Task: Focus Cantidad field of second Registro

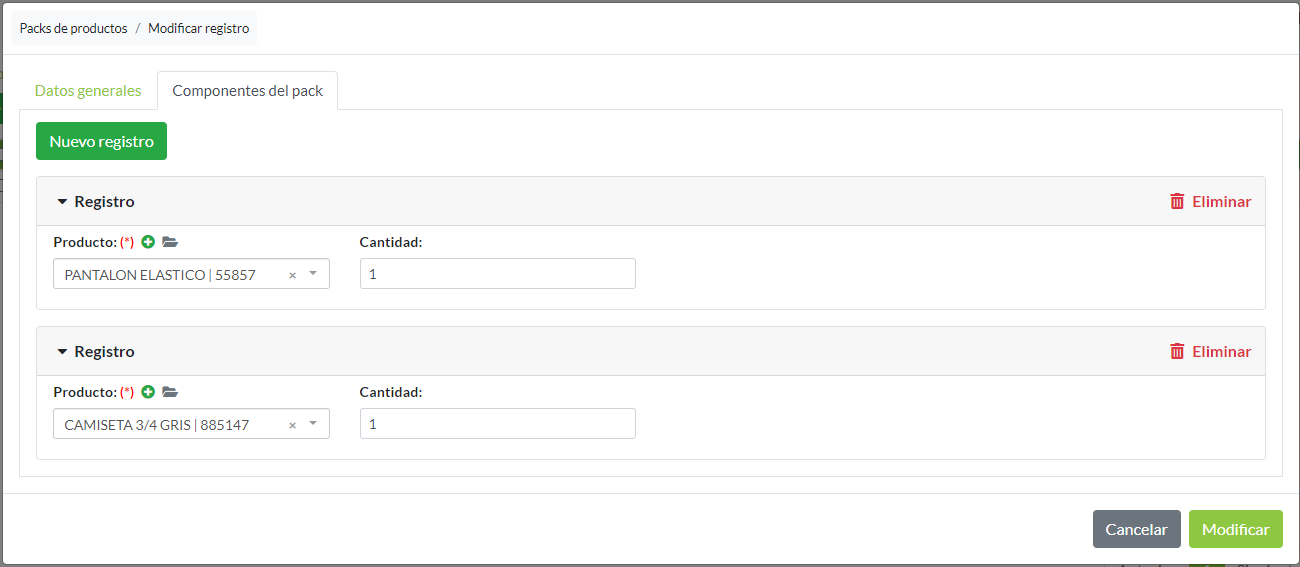Action: click(497, 424)
